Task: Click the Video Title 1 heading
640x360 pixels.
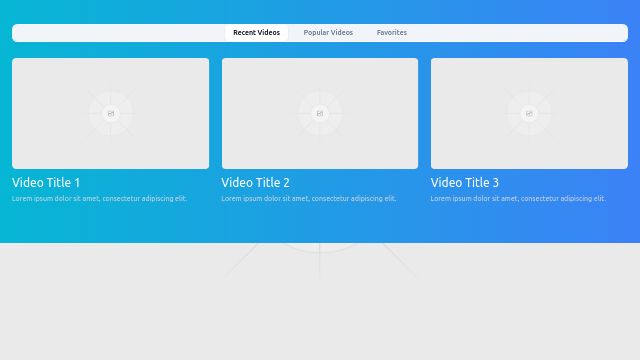Action: point(46,182)
